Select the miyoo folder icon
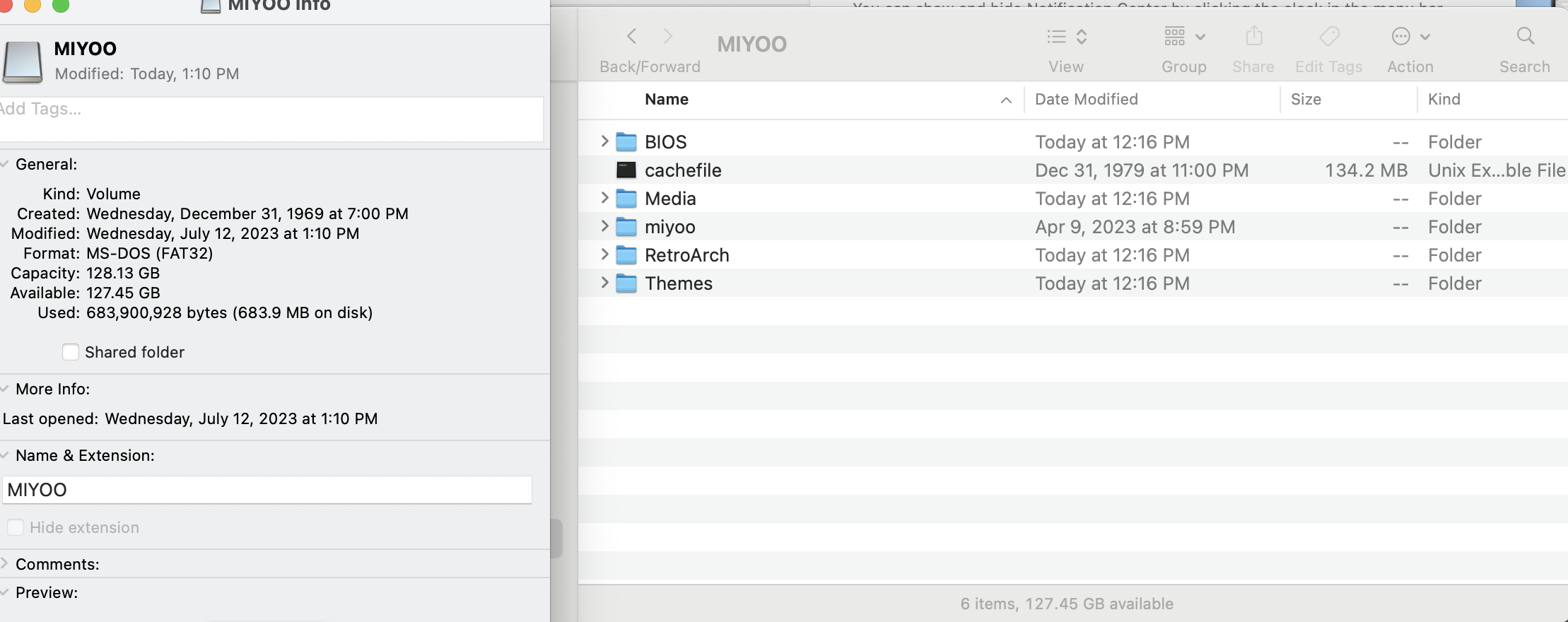The width and height of the screenshot is (1568, 622). tap(626, 227)
